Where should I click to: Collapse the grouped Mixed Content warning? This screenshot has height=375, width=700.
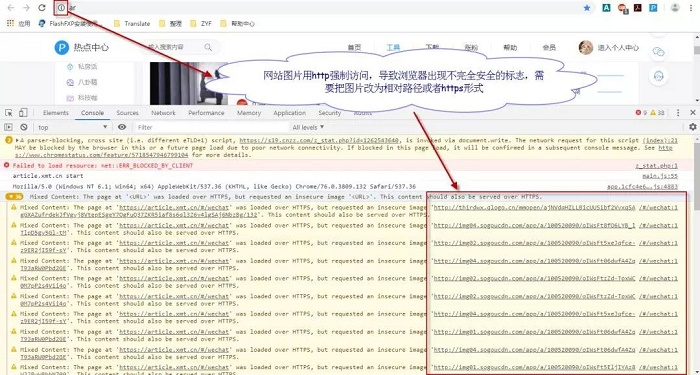tap(14, 196)
